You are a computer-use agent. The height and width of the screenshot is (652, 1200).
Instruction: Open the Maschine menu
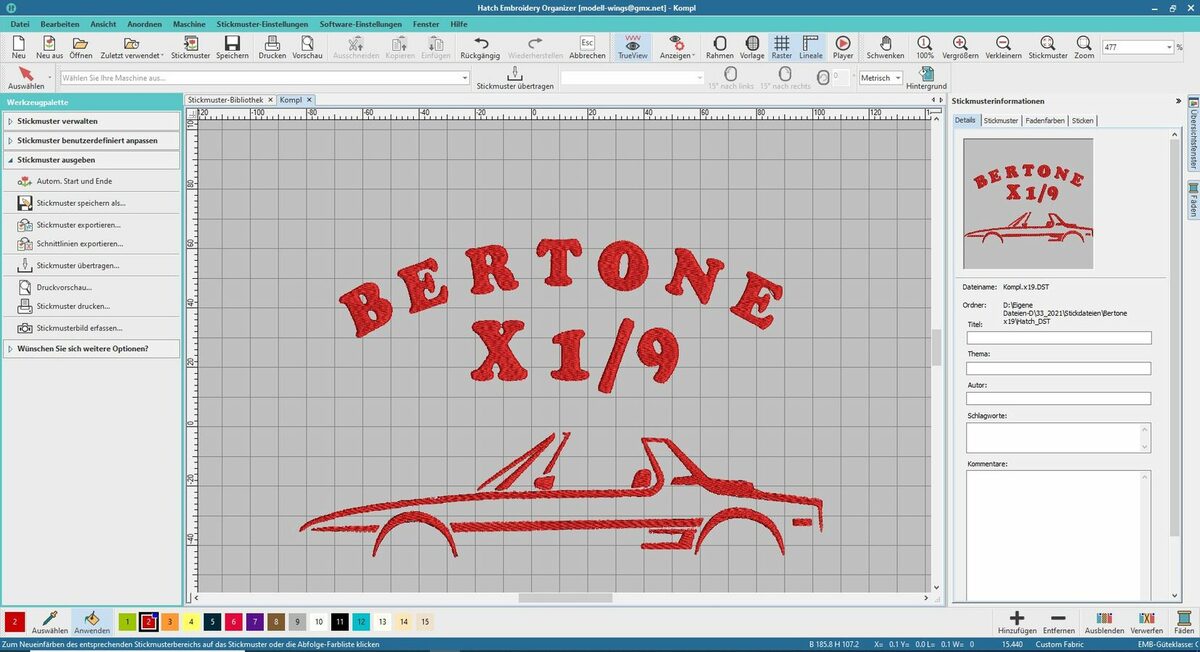pos(189,23)
